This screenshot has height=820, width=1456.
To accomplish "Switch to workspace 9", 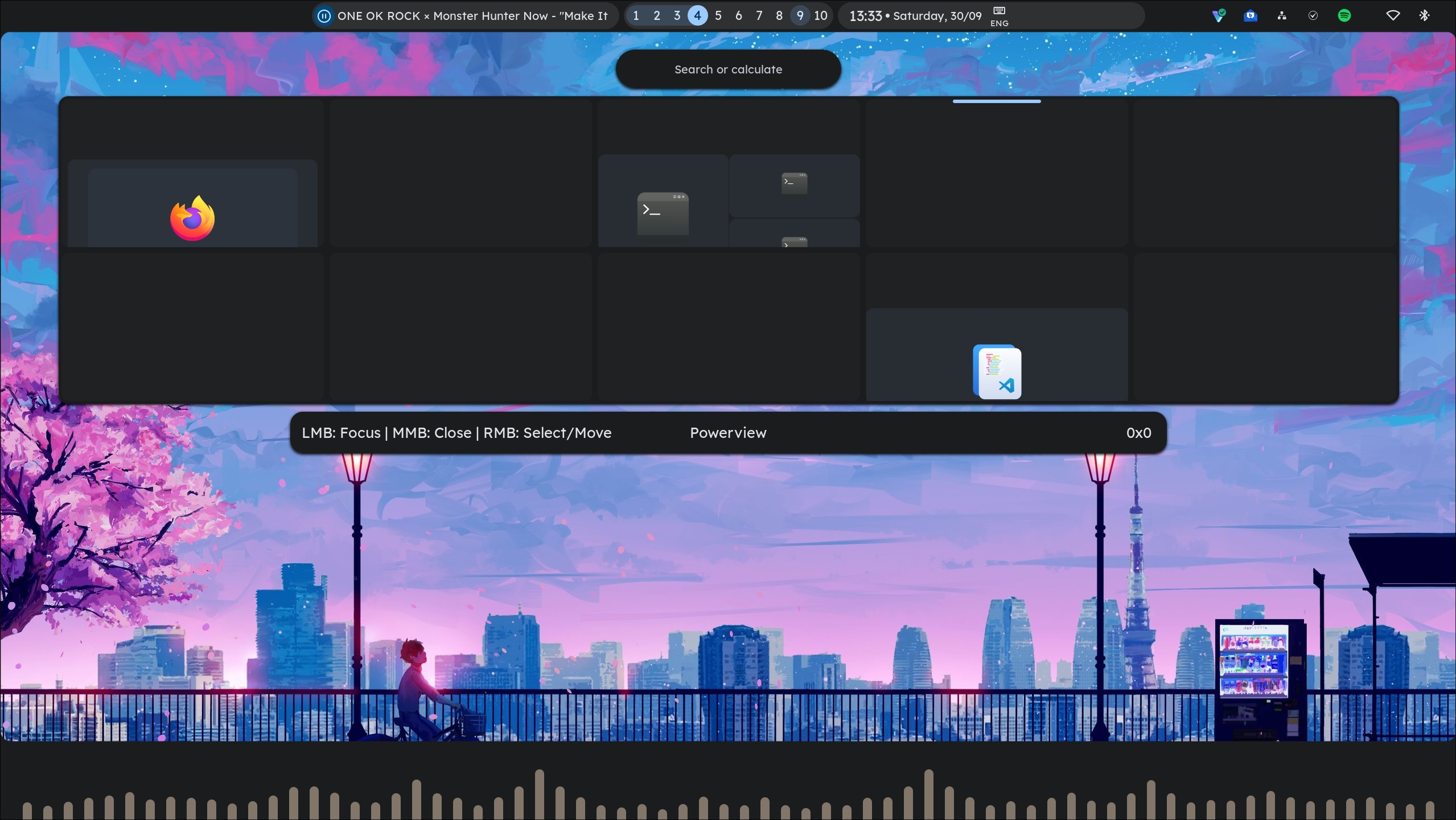I will pyautogui.click(x=799, y=15).
